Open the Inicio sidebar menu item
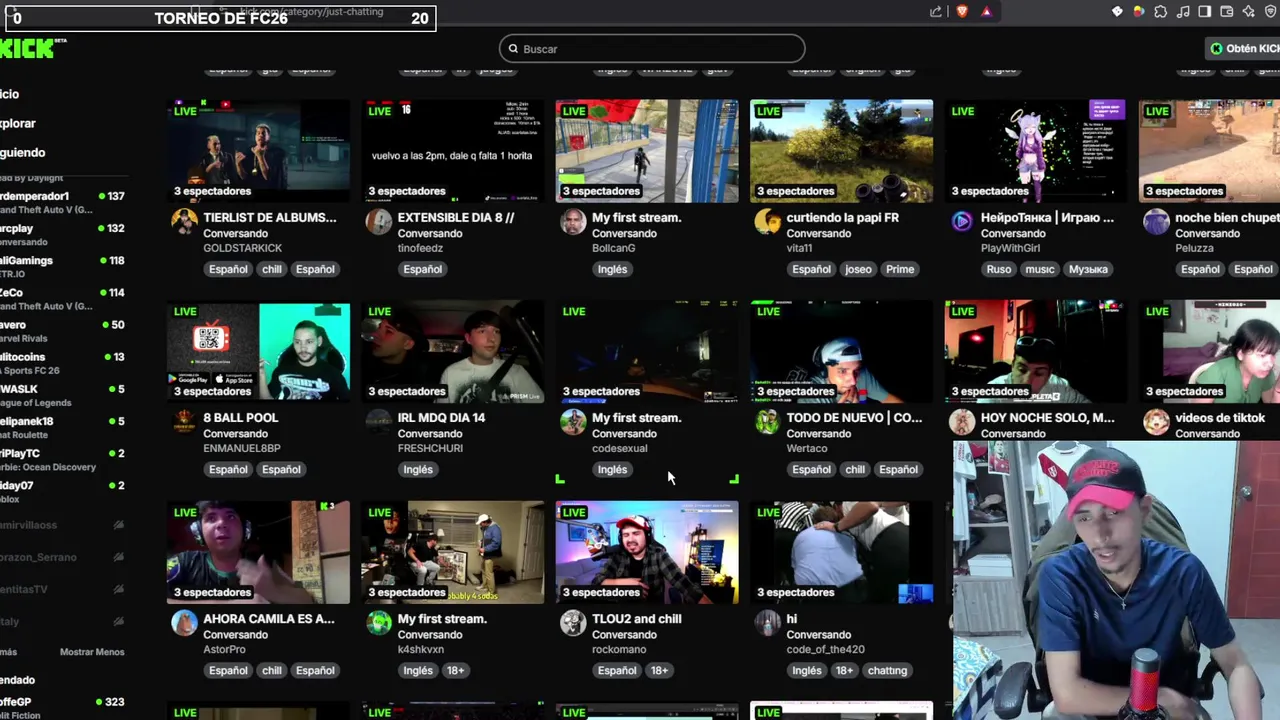The width and height of the screenshot is (1280, 720). coord(10,94)
